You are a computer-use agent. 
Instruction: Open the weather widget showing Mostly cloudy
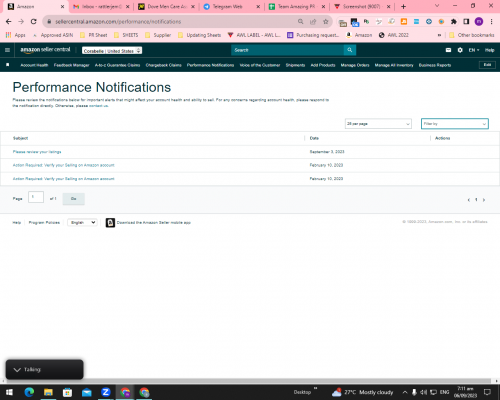362,392
